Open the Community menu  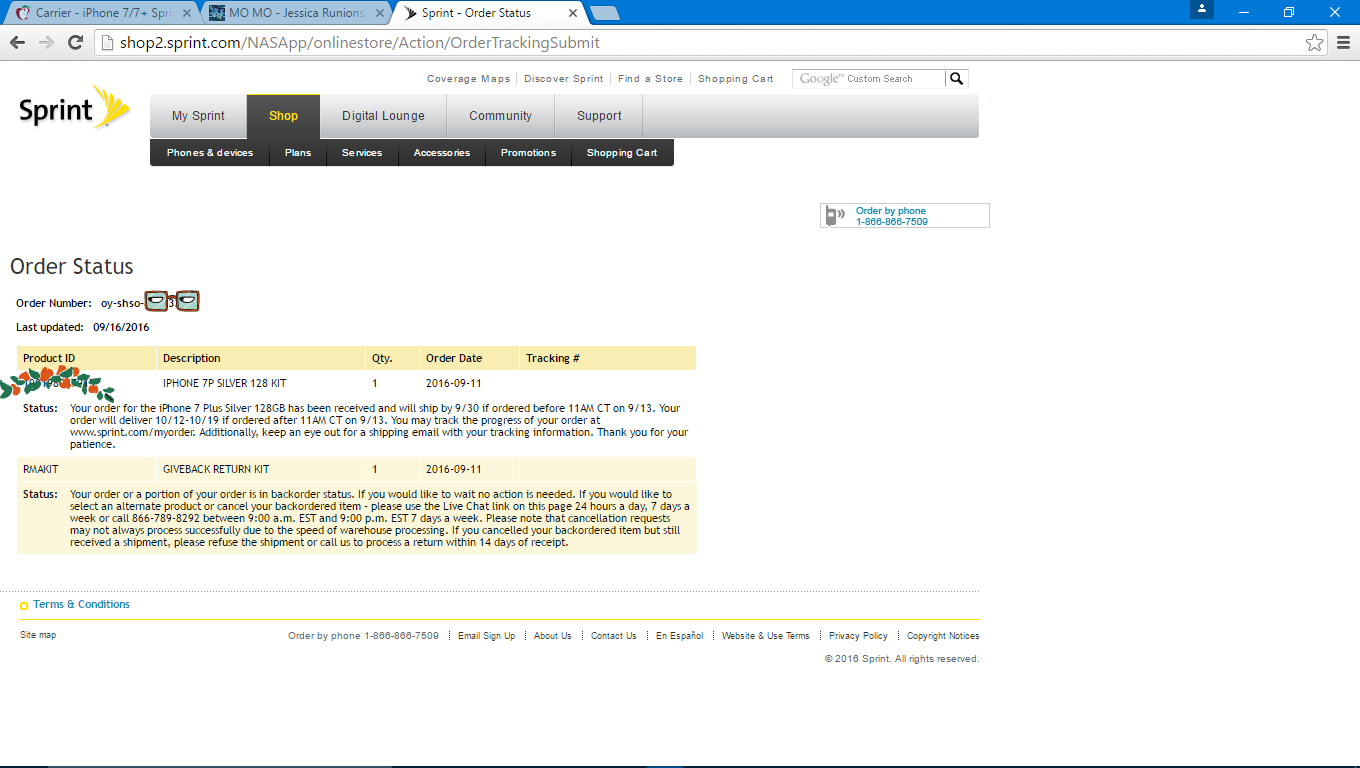(500, 116)
